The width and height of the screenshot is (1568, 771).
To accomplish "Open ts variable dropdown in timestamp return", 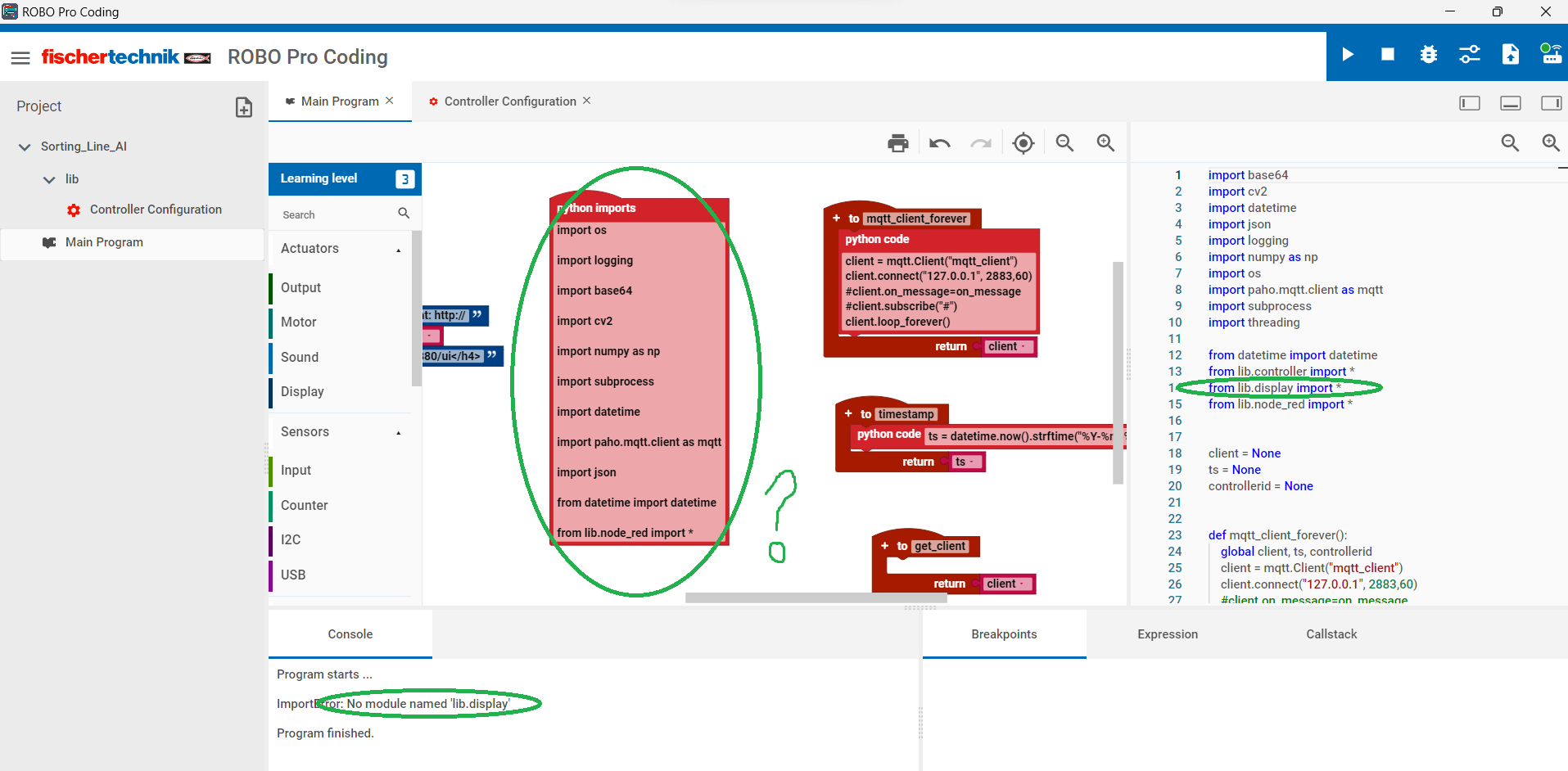I will click(965, 462).
